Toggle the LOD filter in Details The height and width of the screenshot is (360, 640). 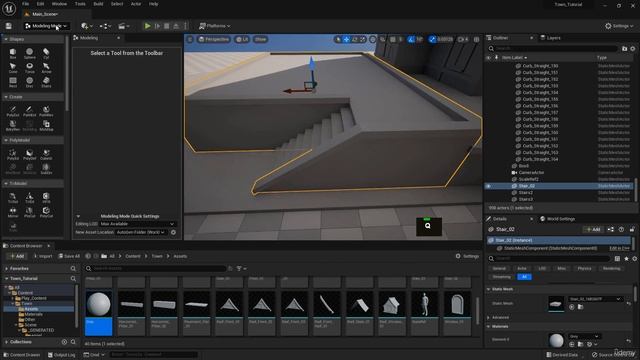pos(542,269)
